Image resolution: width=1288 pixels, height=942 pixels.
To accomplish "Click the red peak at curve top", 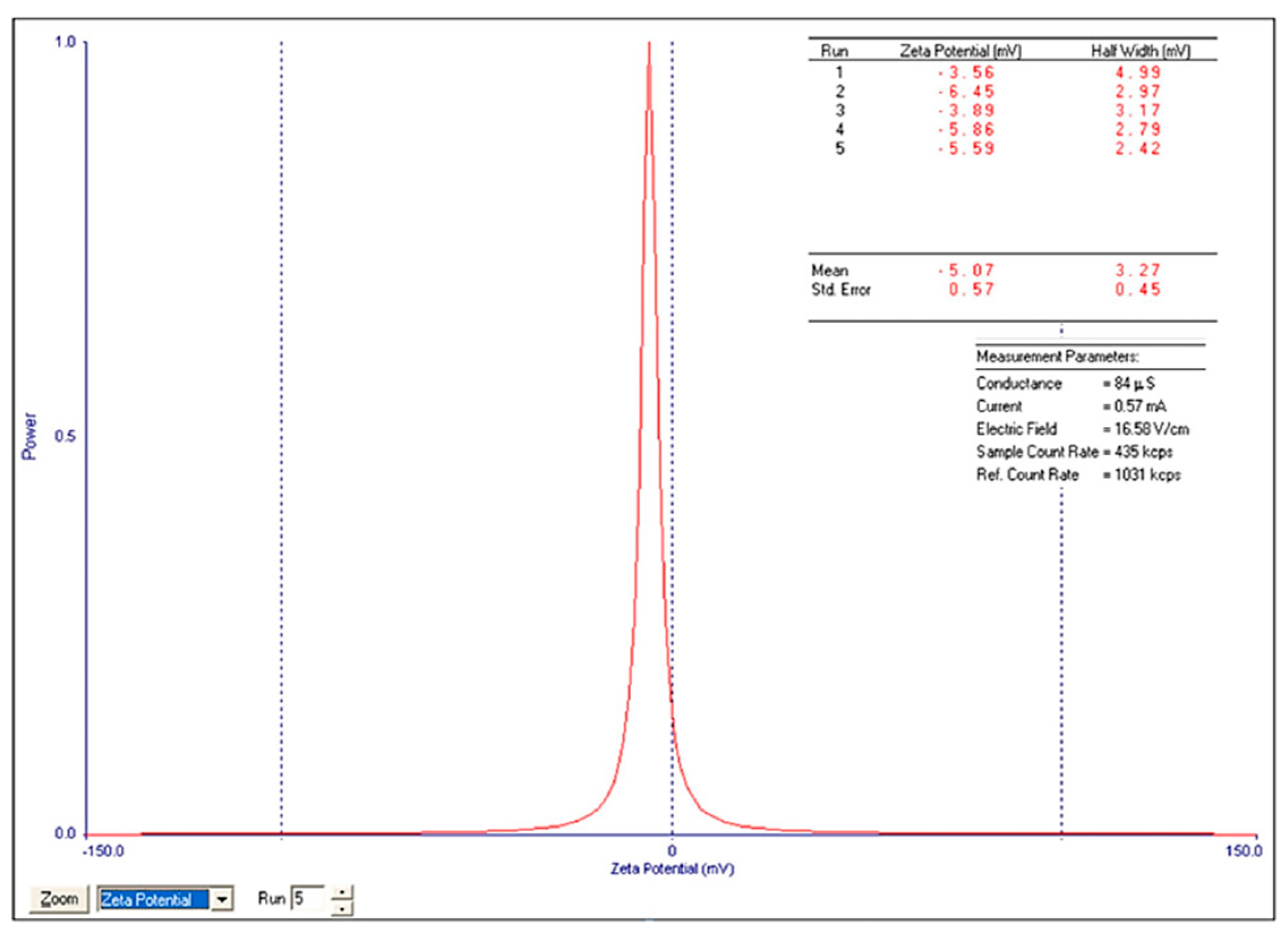I will point(649,46).
